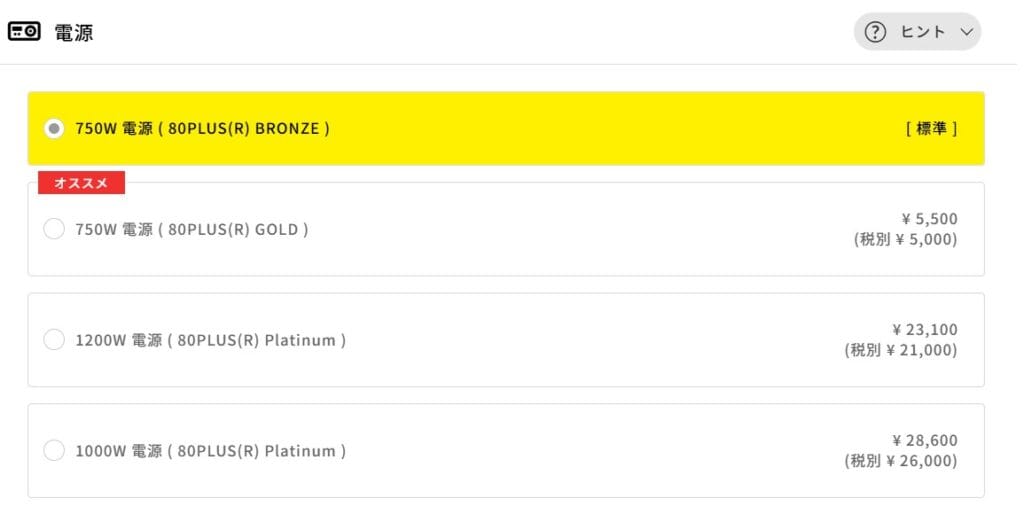Click the 750W 電源 GOLD option text
Screen dimensions: 1024x522
coord(191,229)
